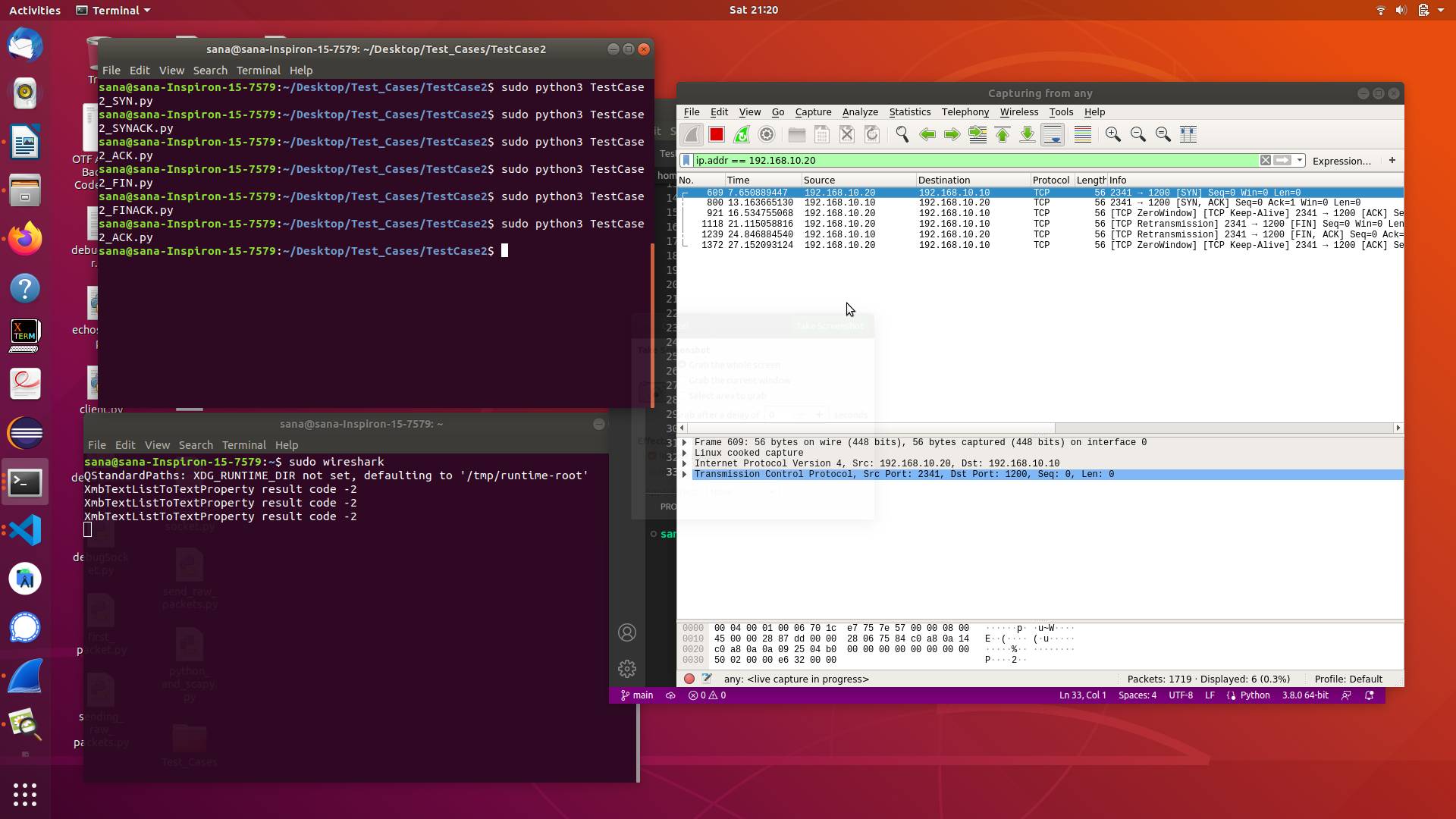Viewport: 1456px width, 819px height.
Task: Apply the display filter arrow
Action: click(1282, 160)
